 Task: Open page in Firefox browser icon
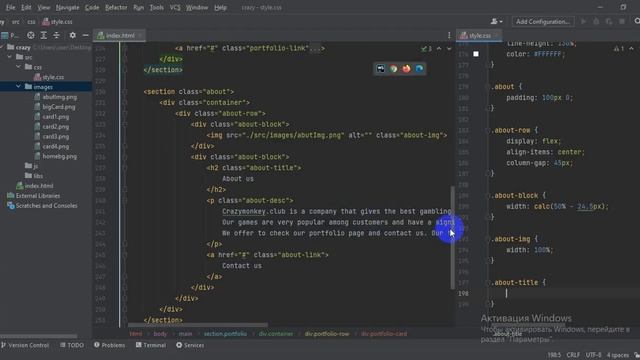coord(406,69)
